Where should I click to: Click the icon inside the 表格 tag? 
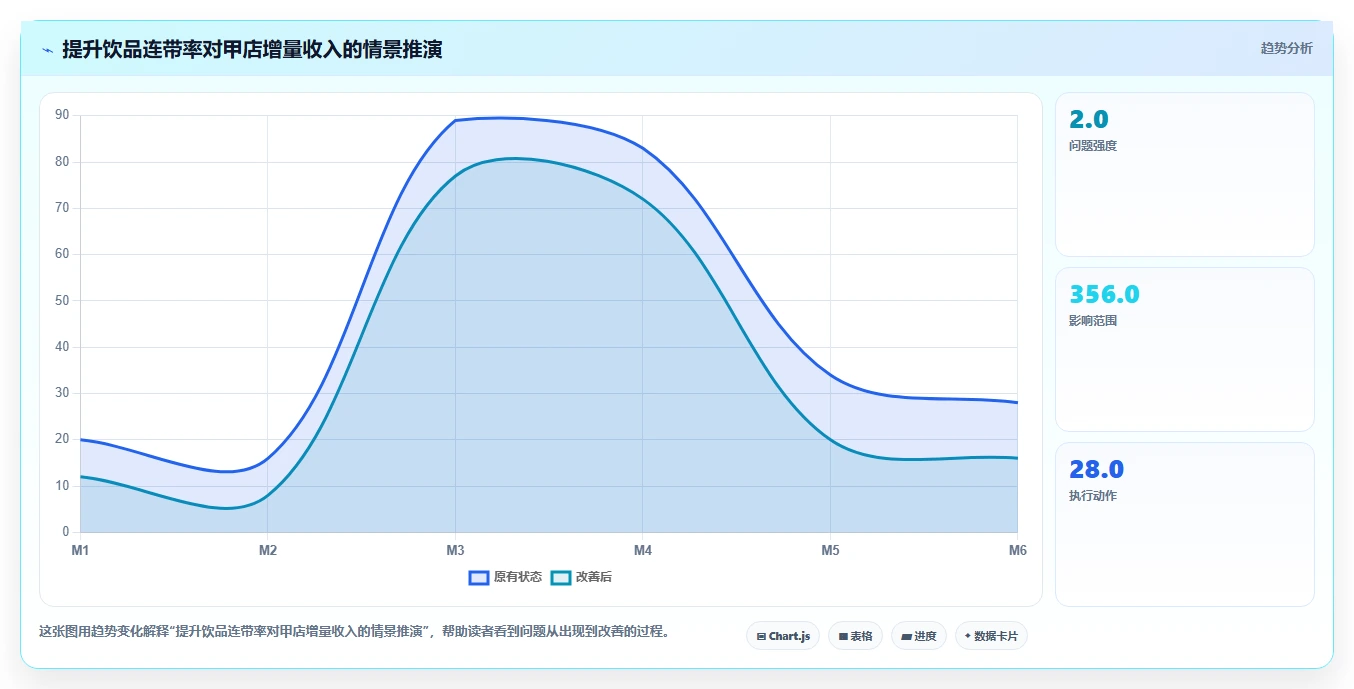(x=843, y=636)
